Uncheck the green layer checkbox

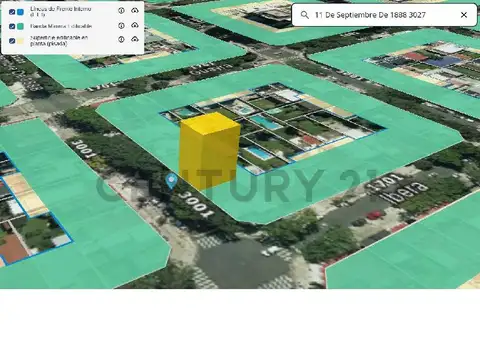(x=12, y=26)
